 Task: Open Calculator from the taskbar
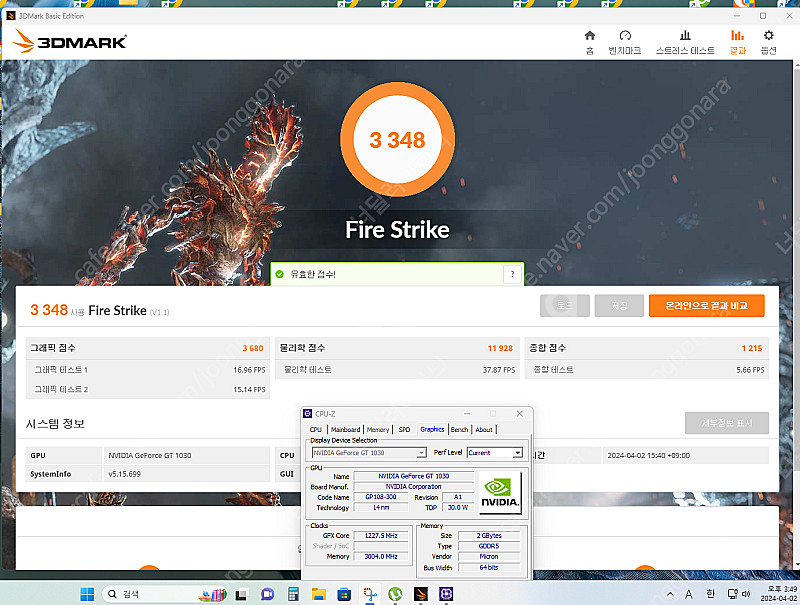pos(293,594)
